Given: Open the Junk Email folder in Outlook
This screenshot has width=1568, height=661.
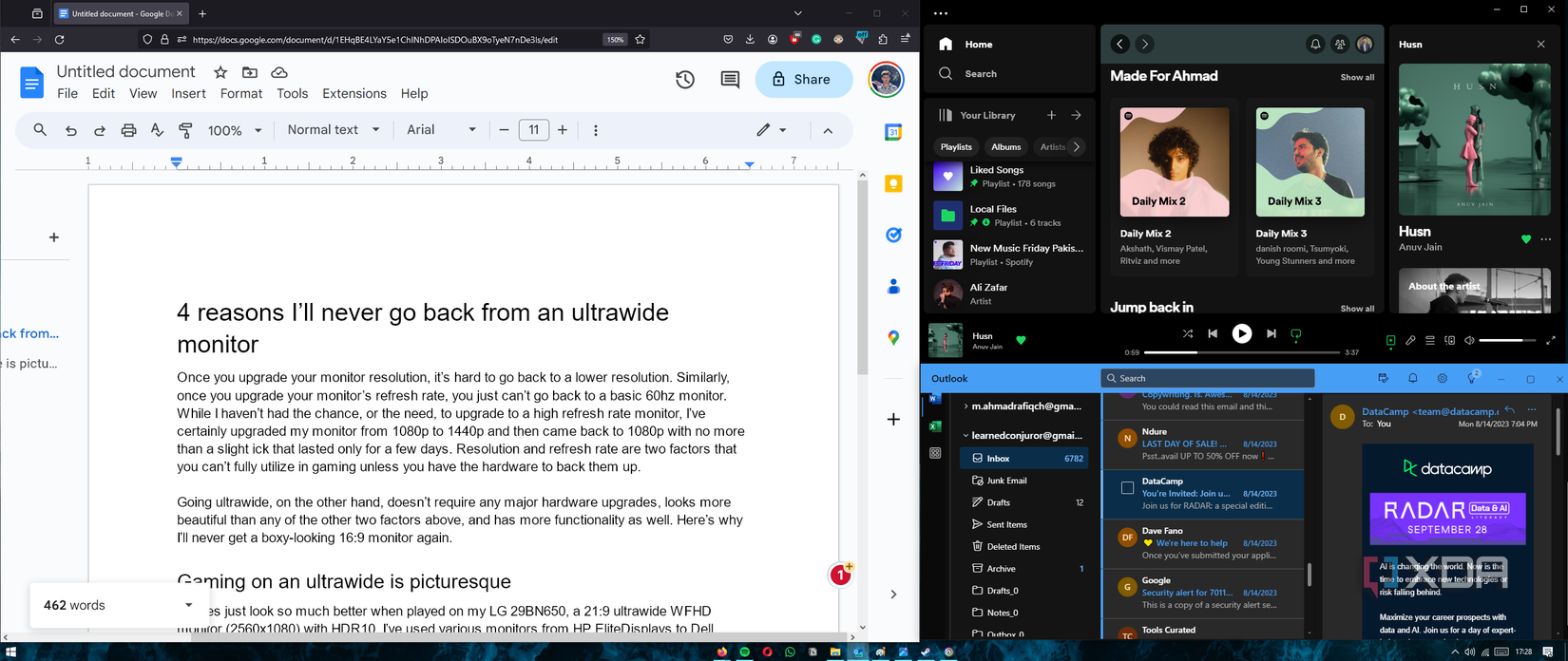Looking at the screenshot, I should click(x=1023, y=481).
